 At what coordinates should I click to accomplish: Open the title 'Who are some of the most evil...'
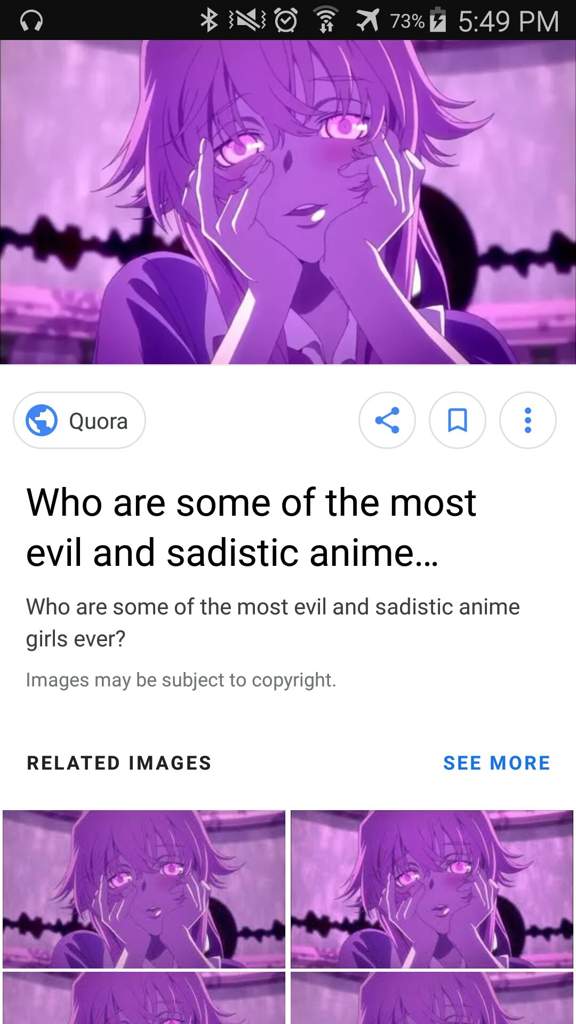pyautogui.click(x=251, y=528)
